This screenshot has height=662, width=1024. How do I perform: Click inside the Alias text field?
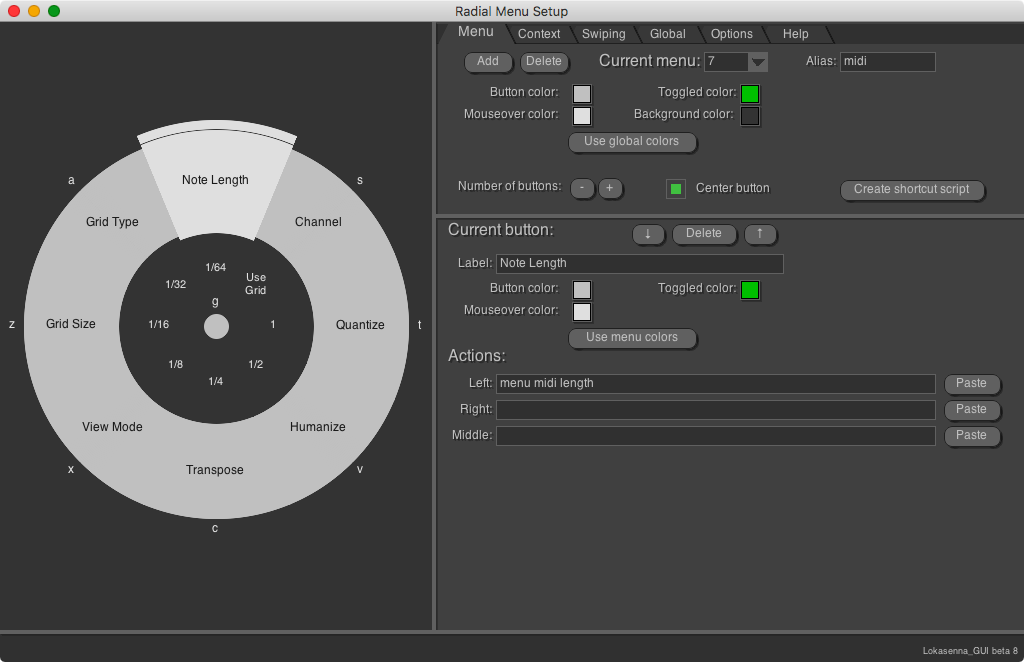tap(888, 61)
